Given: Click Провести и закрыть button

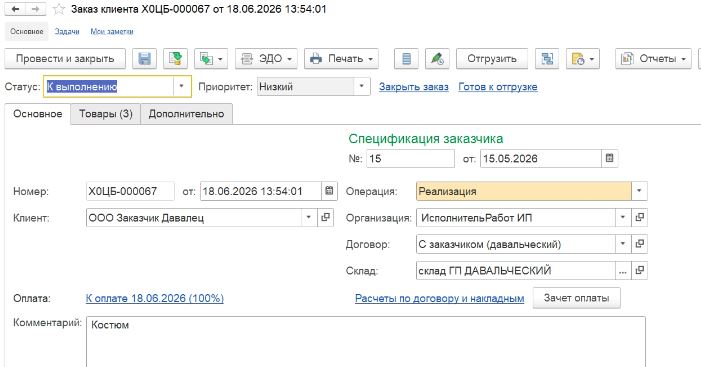Looking at the screenshot, I should tap(65, 59).
